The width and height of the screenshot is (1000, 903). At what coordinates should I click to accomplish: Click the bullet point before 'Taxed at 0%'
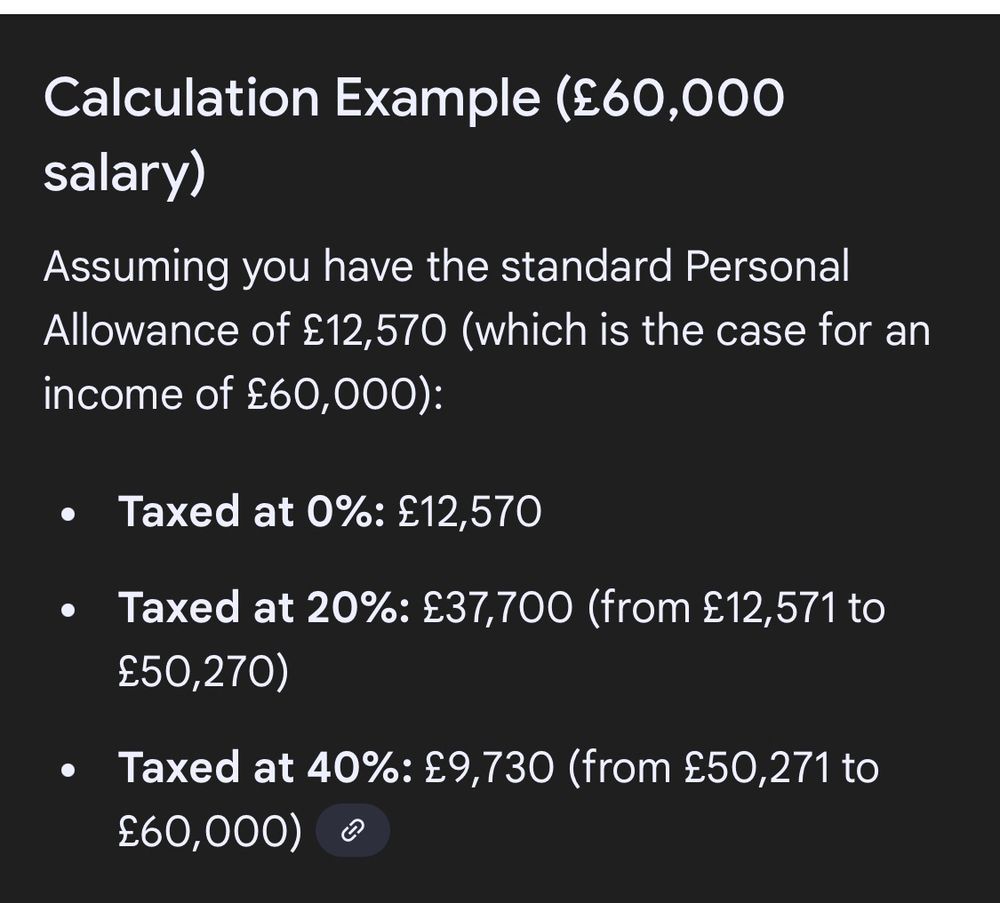pyautogui.click(x=67, y=514)
